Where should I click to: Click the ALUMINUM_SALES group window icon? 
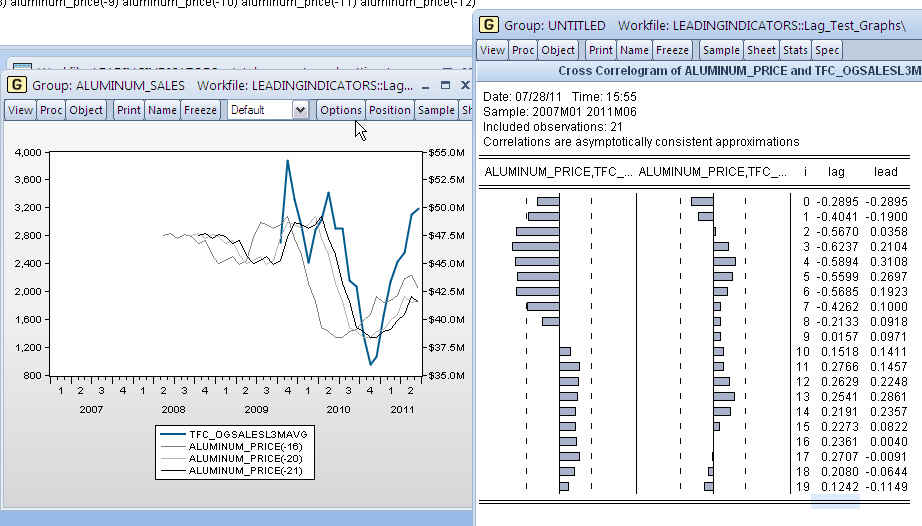point(16,85)
